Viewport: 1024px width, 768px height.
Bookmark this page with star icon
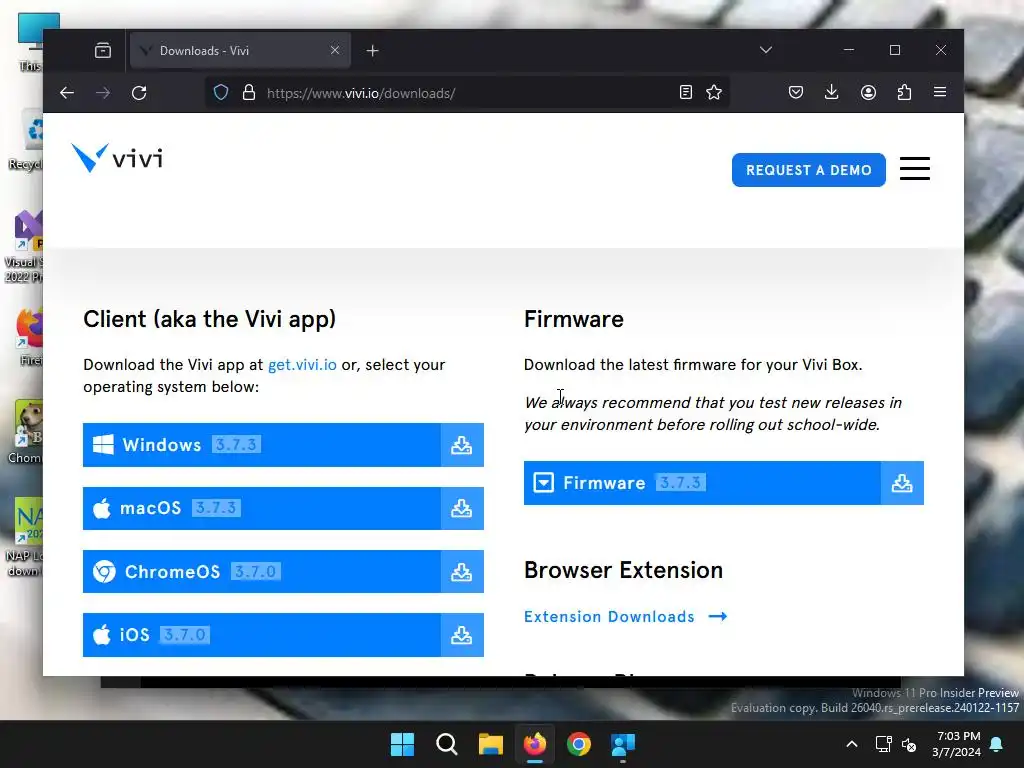pyautogui.click(x=714, y=93)
